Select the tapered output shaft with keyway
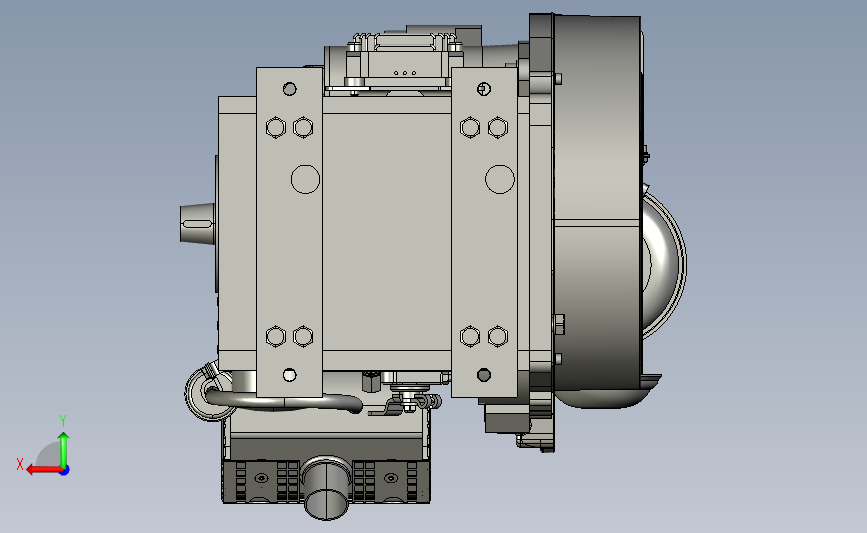 (197, 223)
